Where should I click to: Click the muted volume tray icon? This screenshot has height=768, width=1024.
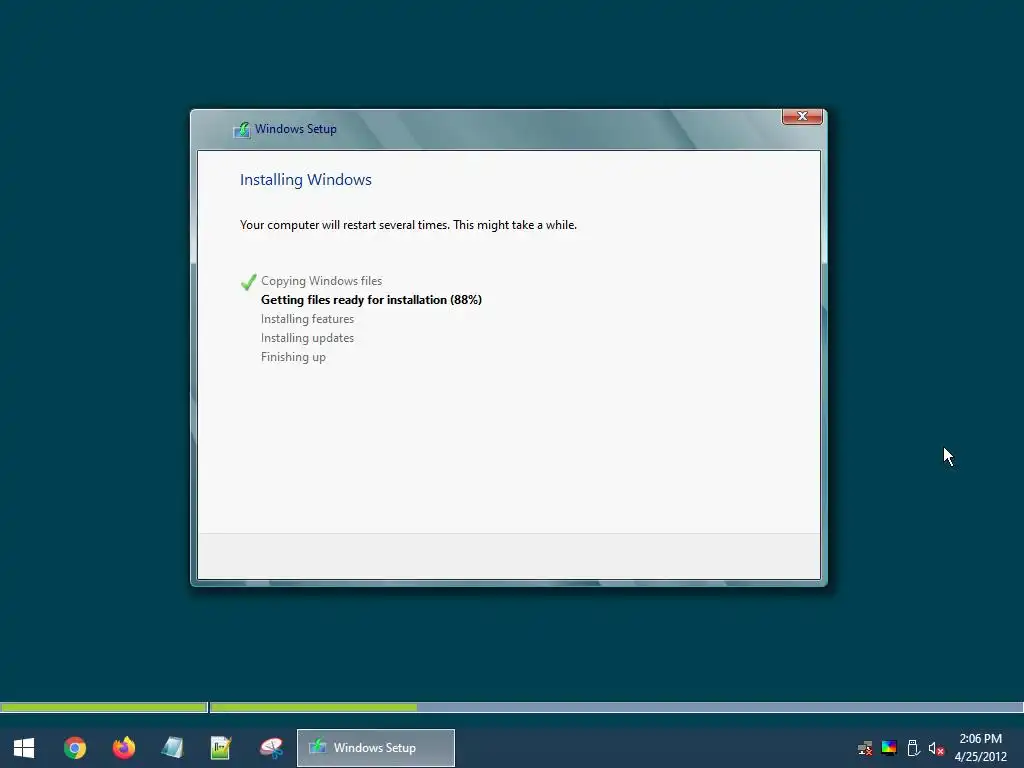[x=936, y=748]
